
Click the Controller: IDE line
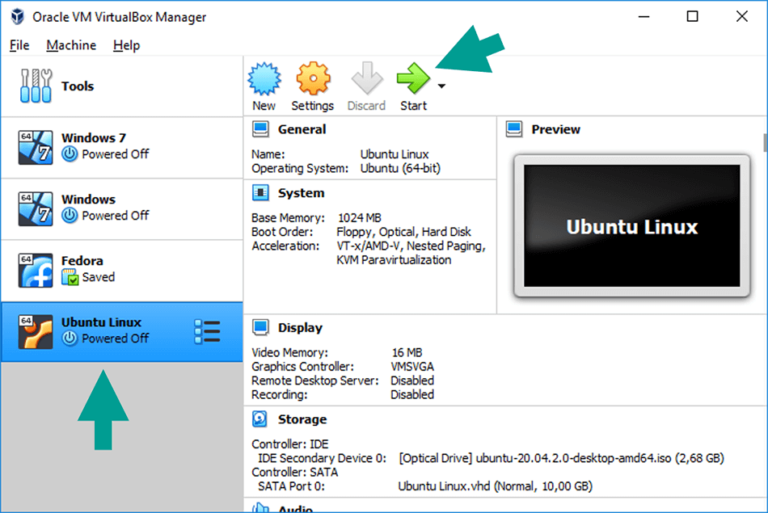pos(290,444)
